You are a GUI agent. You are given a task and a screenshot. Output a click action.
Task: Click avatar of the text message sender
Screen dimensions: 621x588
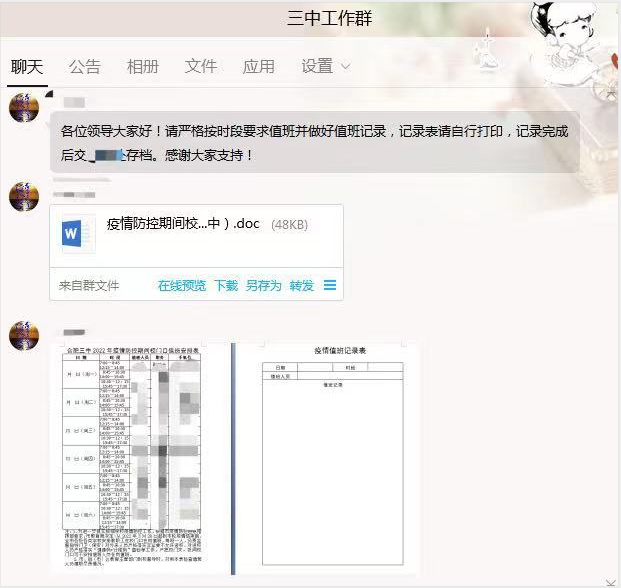pyautogui.click(x=24, y=105)
